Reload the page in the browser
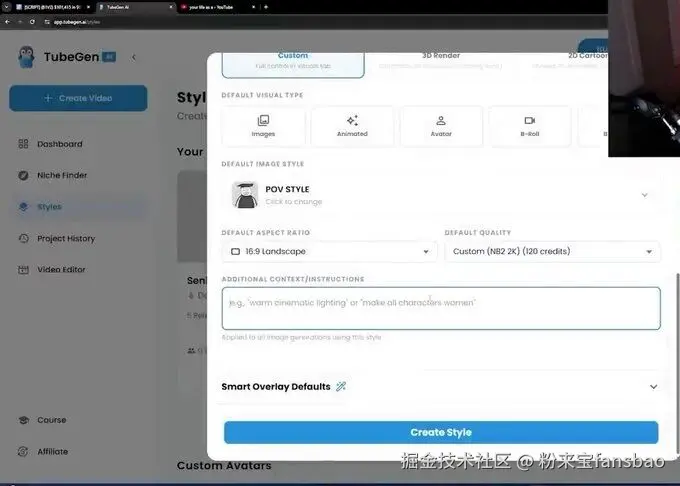 coord(32,22)
